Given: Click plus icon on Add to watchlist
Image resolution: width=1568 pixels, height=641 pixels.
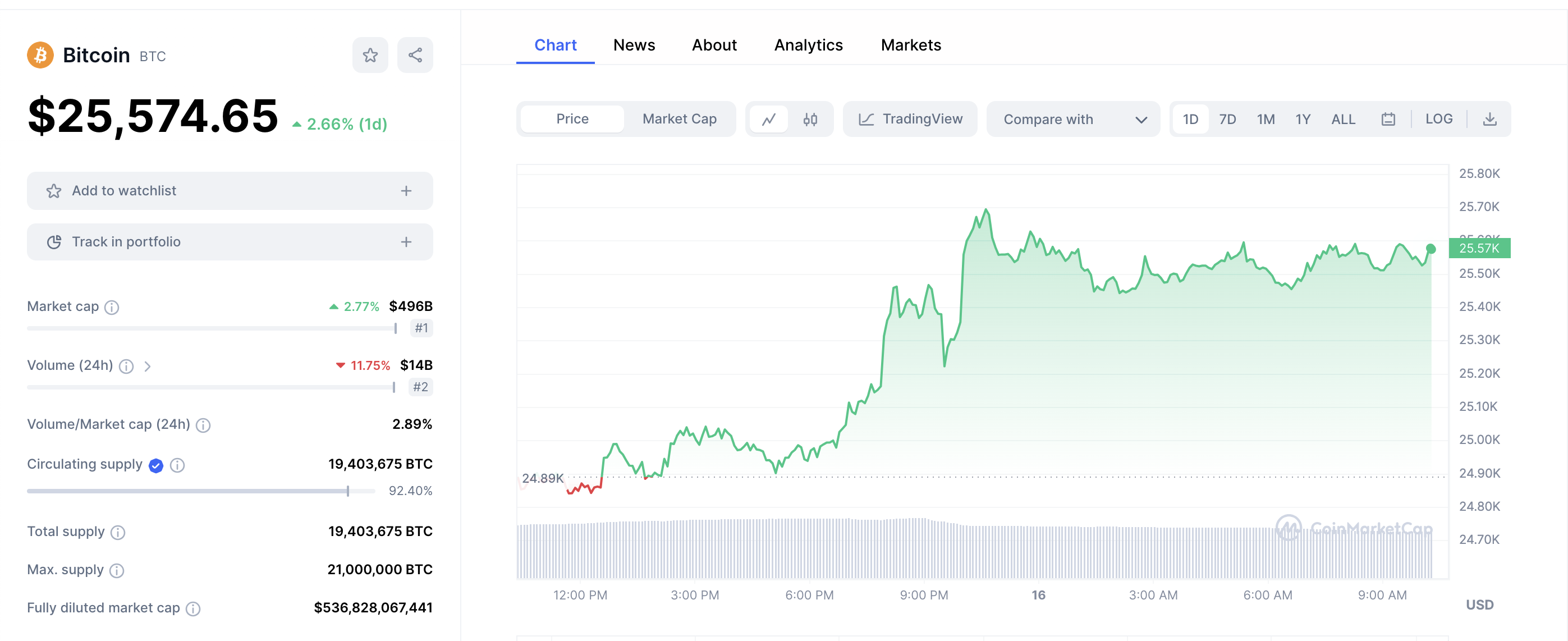Looking at the screenshot, I should [x=406, y=191].
